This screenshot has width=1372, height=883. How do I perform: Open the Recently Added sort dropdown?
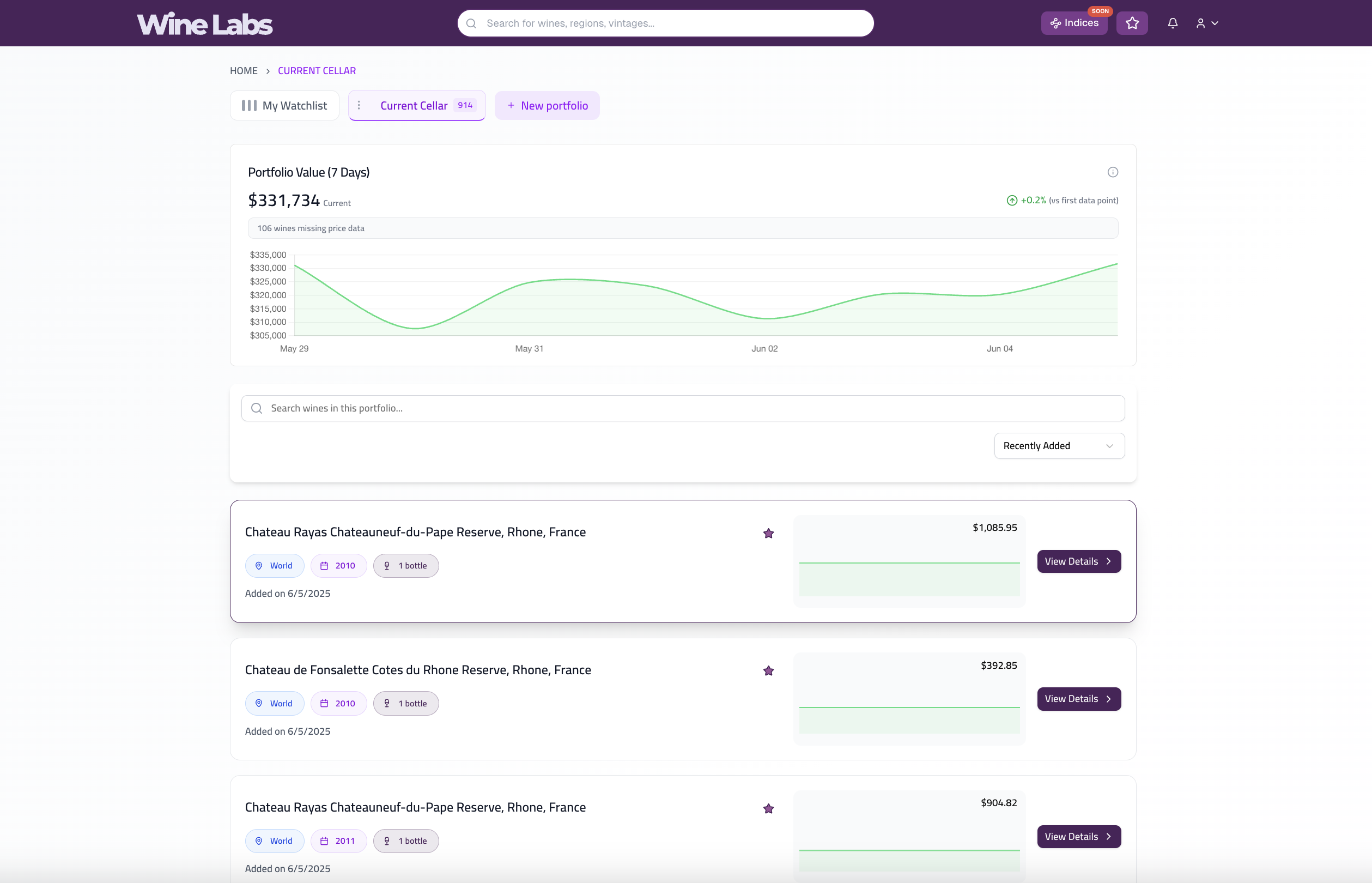[1059, 445]
